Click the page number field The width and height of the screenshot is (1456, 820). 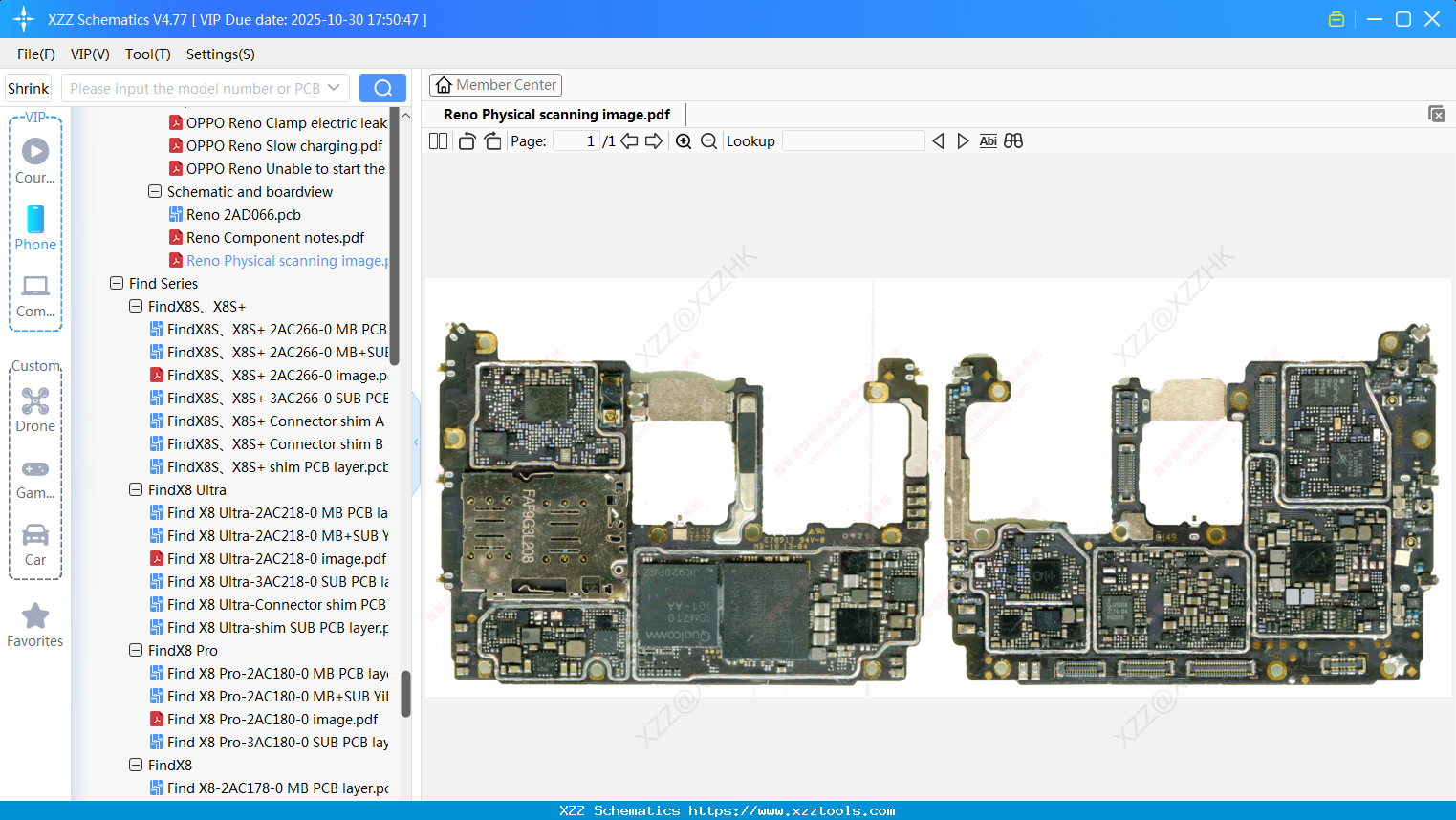576,141
